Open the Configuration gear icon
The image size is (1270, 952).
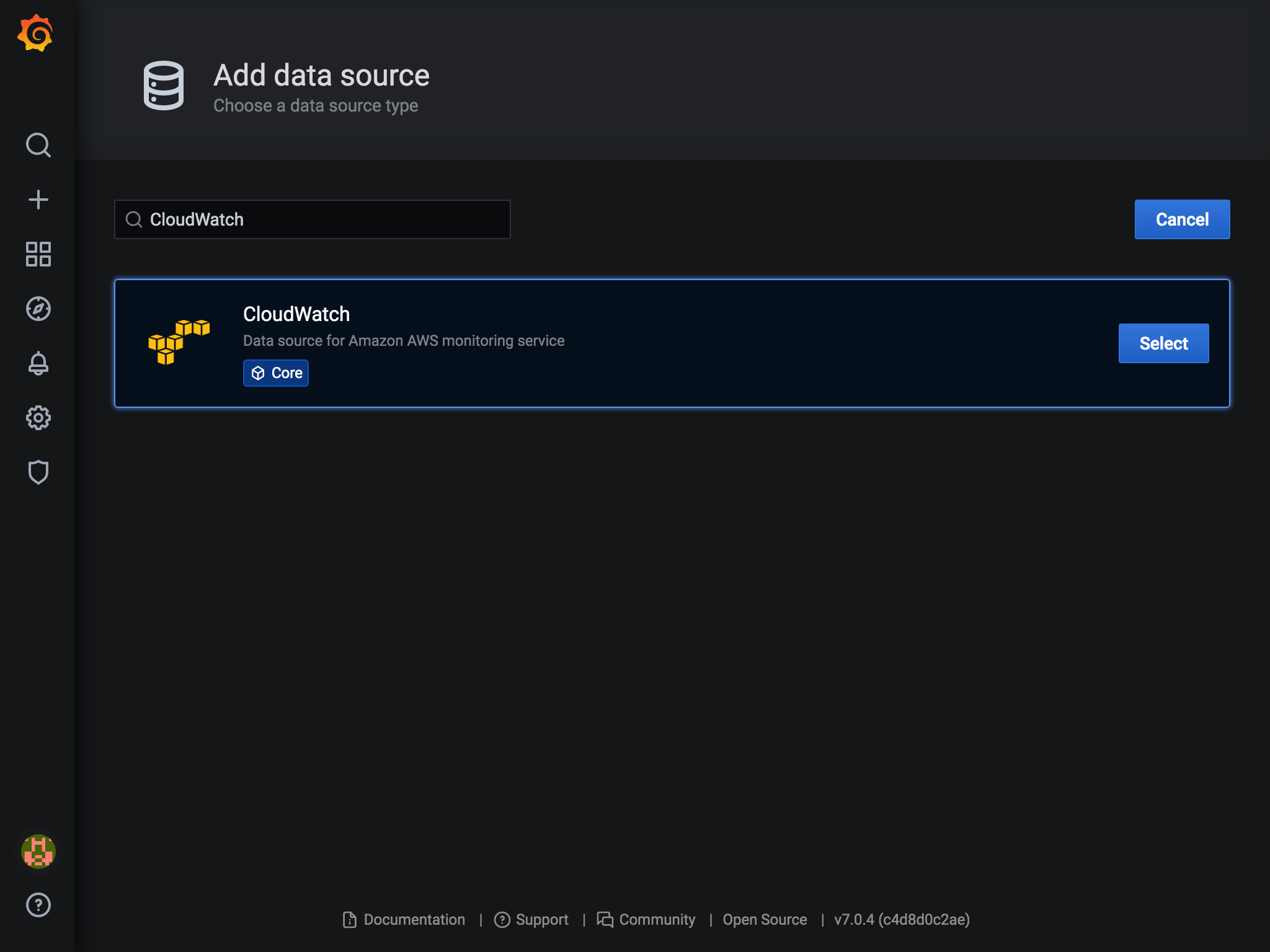coord(38,418)
